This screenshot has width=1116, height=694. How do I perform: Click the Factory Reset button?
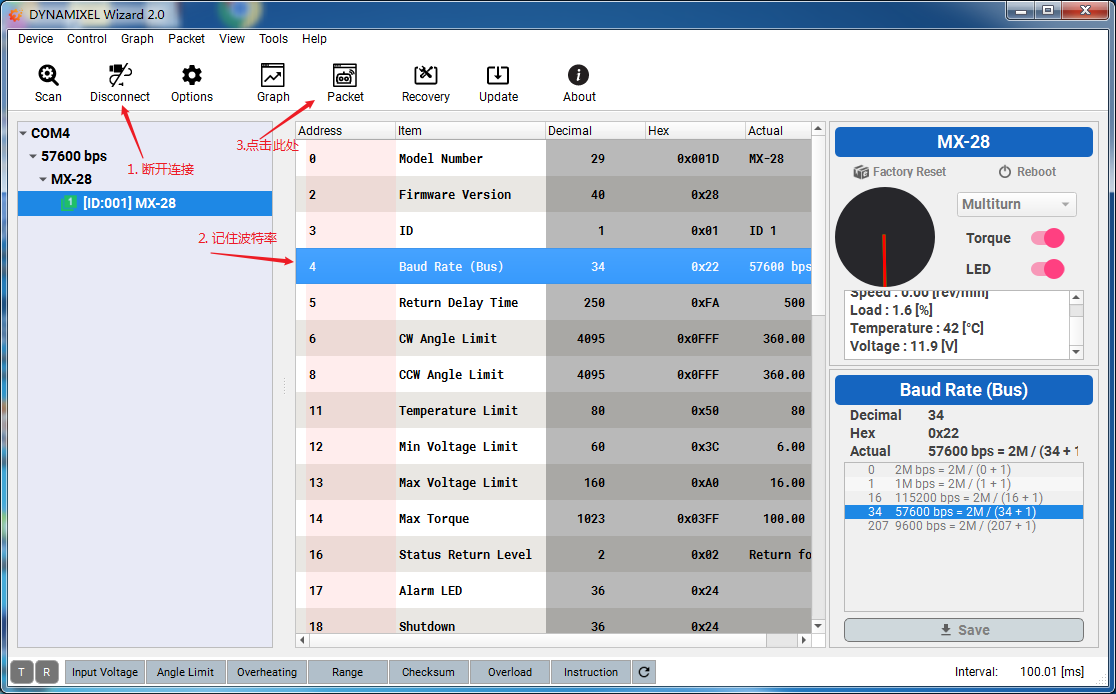click(899, 172)
